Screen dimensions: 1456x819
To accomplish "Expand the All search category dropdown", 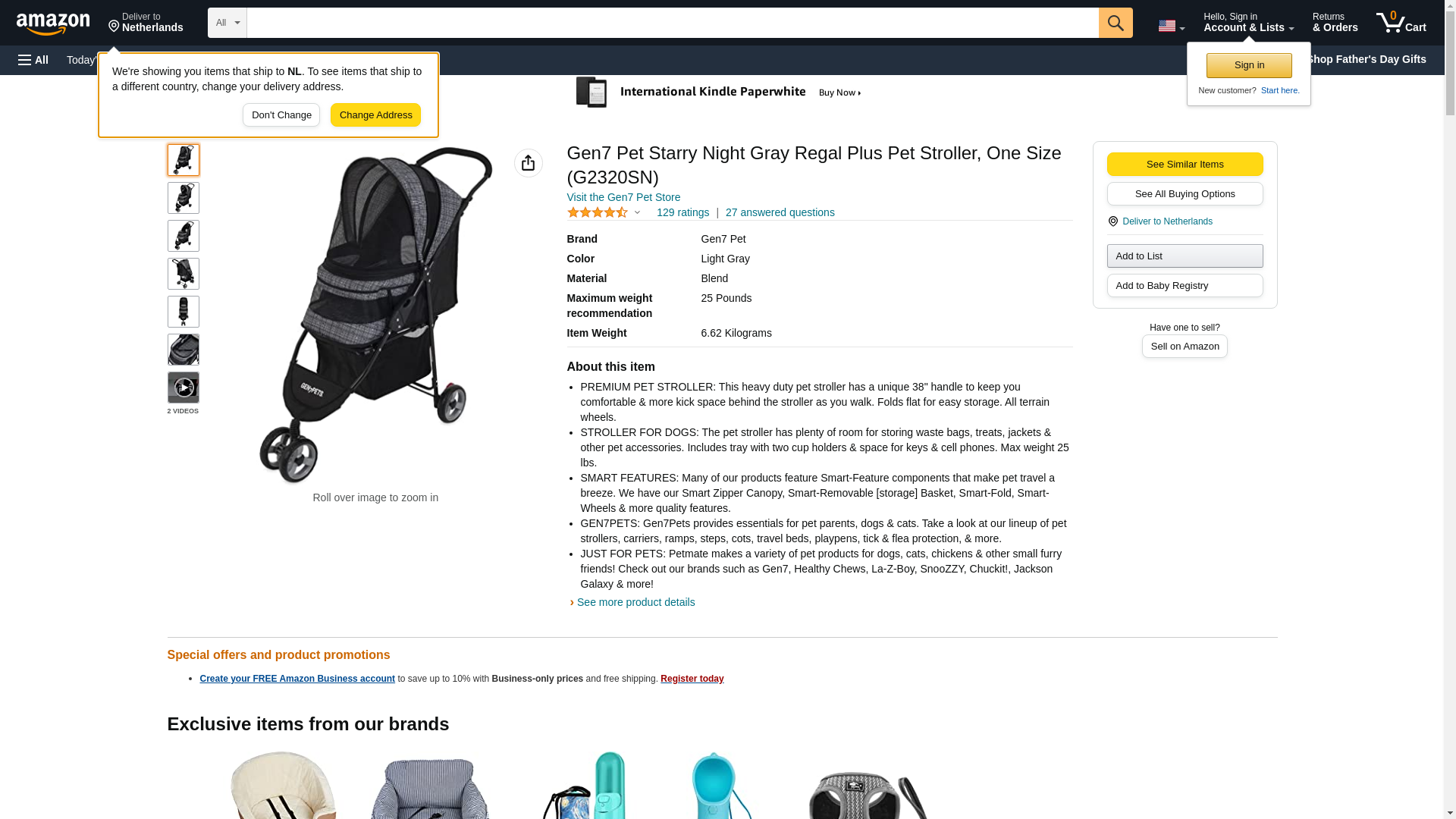I will pyautogui.click(x=227, y=23).
